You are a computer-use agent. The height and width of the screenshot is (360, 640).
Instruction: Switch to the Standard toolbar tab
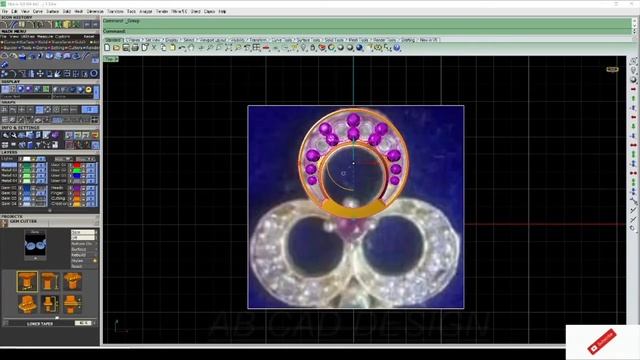point(113,40)
